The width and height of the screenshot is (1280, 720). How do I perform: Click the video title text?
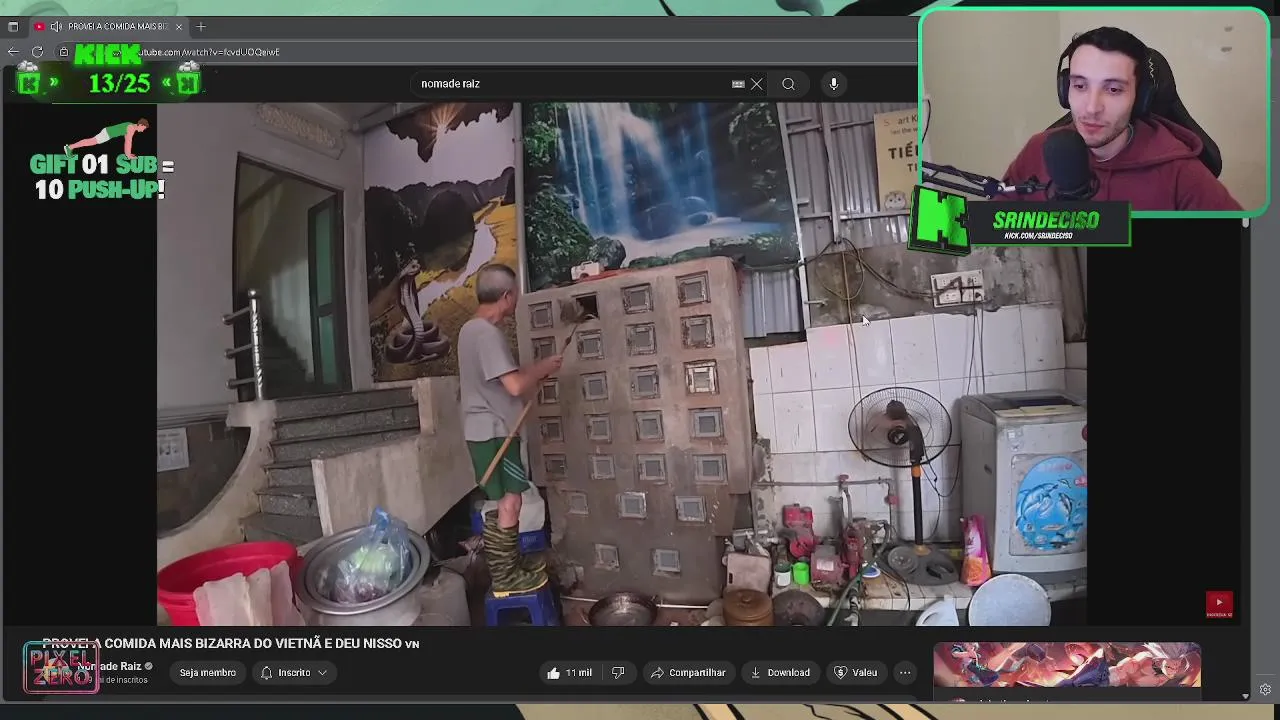231,644
